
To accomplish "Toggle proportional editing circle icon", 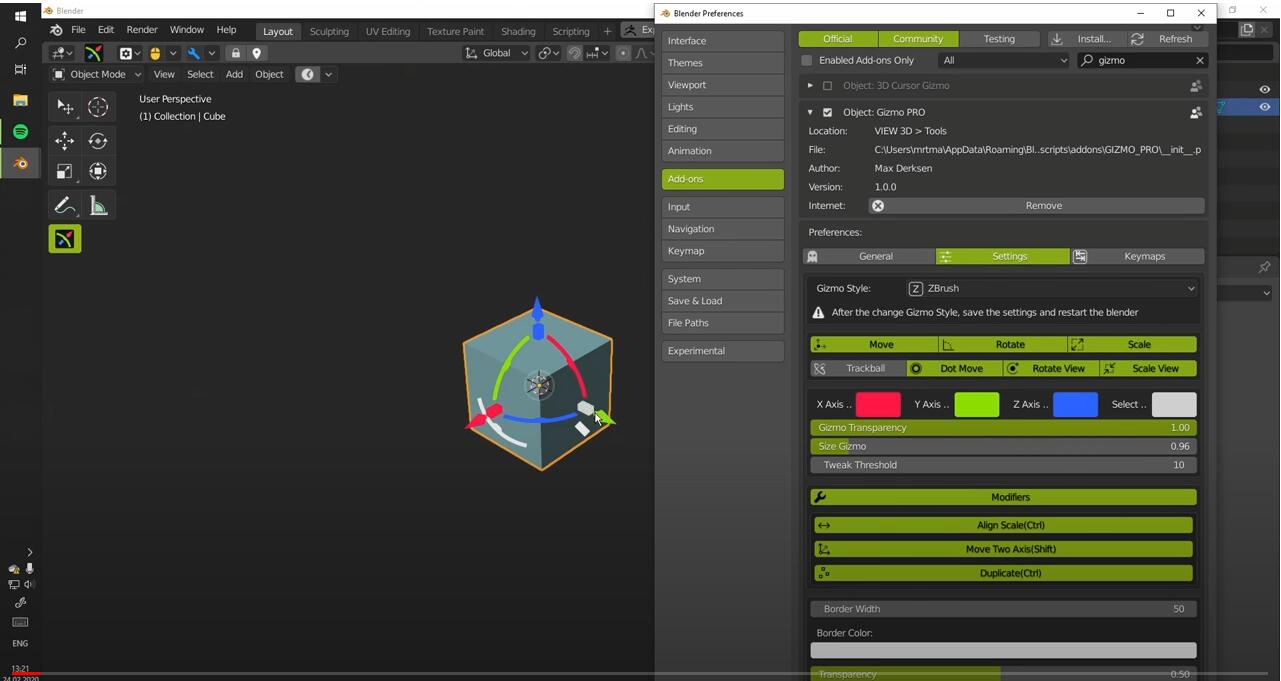I will (x=624, y=53).
